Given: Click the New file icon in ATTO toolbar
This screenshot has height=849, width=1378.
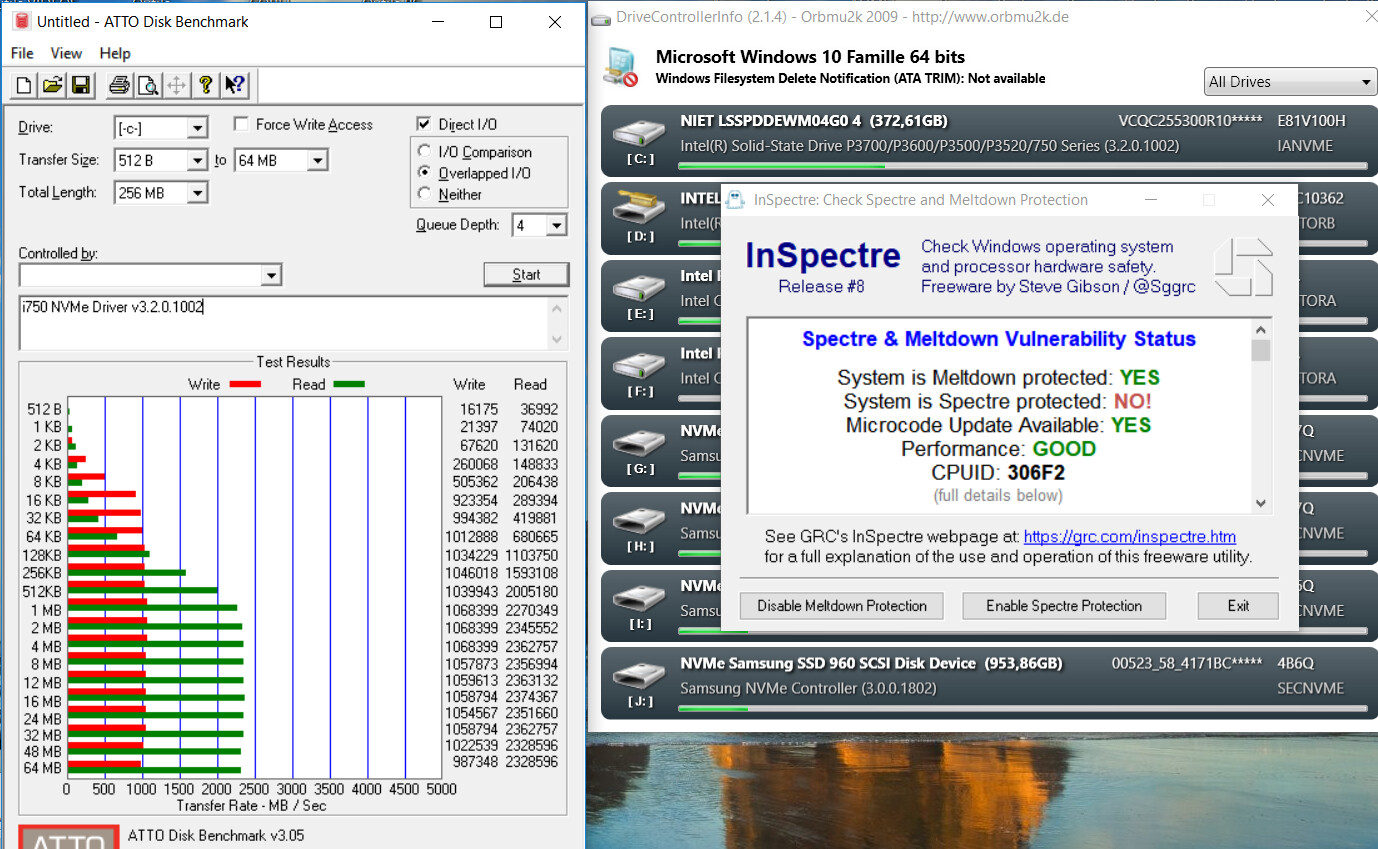Looking at the screenshot, I should (x=25, y=85).
